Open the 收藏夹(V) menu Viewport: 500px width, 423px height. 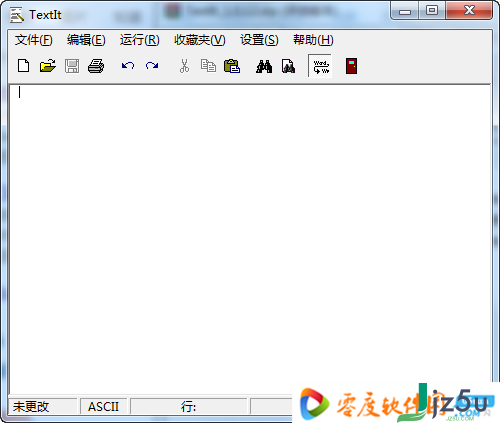200,40
